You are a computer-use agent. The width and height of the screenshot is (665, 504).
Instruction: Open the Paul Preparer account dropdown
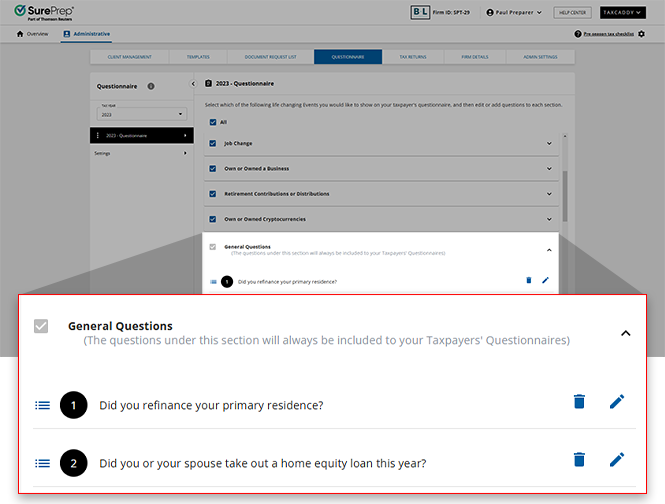(x=514, y=13)
